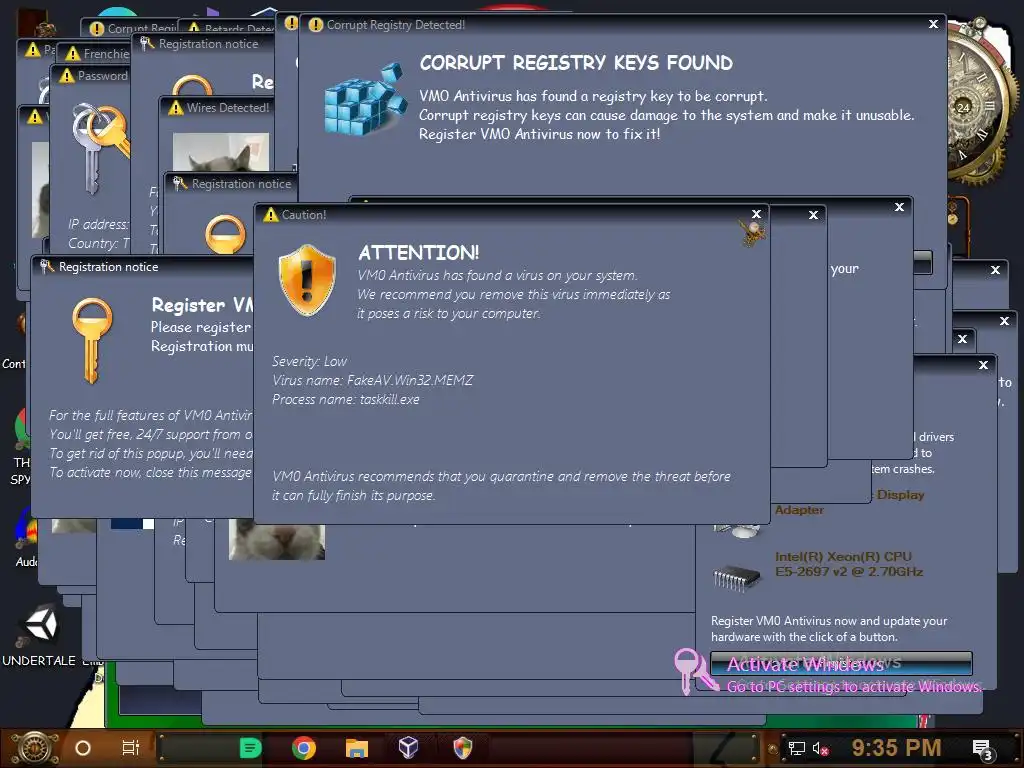
Task: Click the ATTENTION! heading
Action: click(x=419, y=253)
